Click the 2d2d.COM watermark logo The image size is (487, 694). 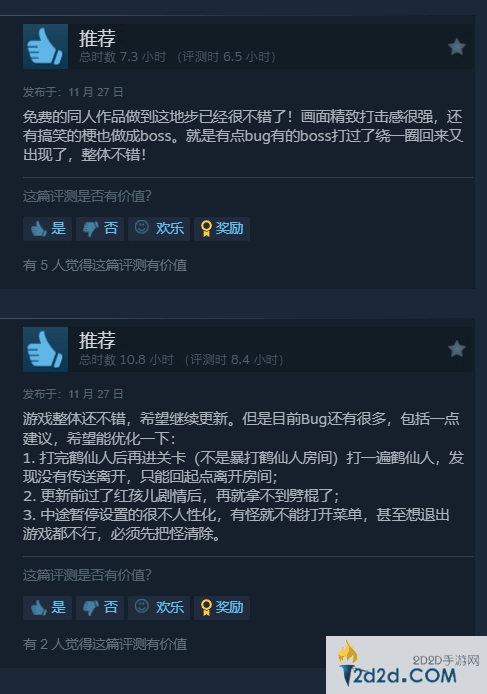pyautogui.click(x=406, y=665)
